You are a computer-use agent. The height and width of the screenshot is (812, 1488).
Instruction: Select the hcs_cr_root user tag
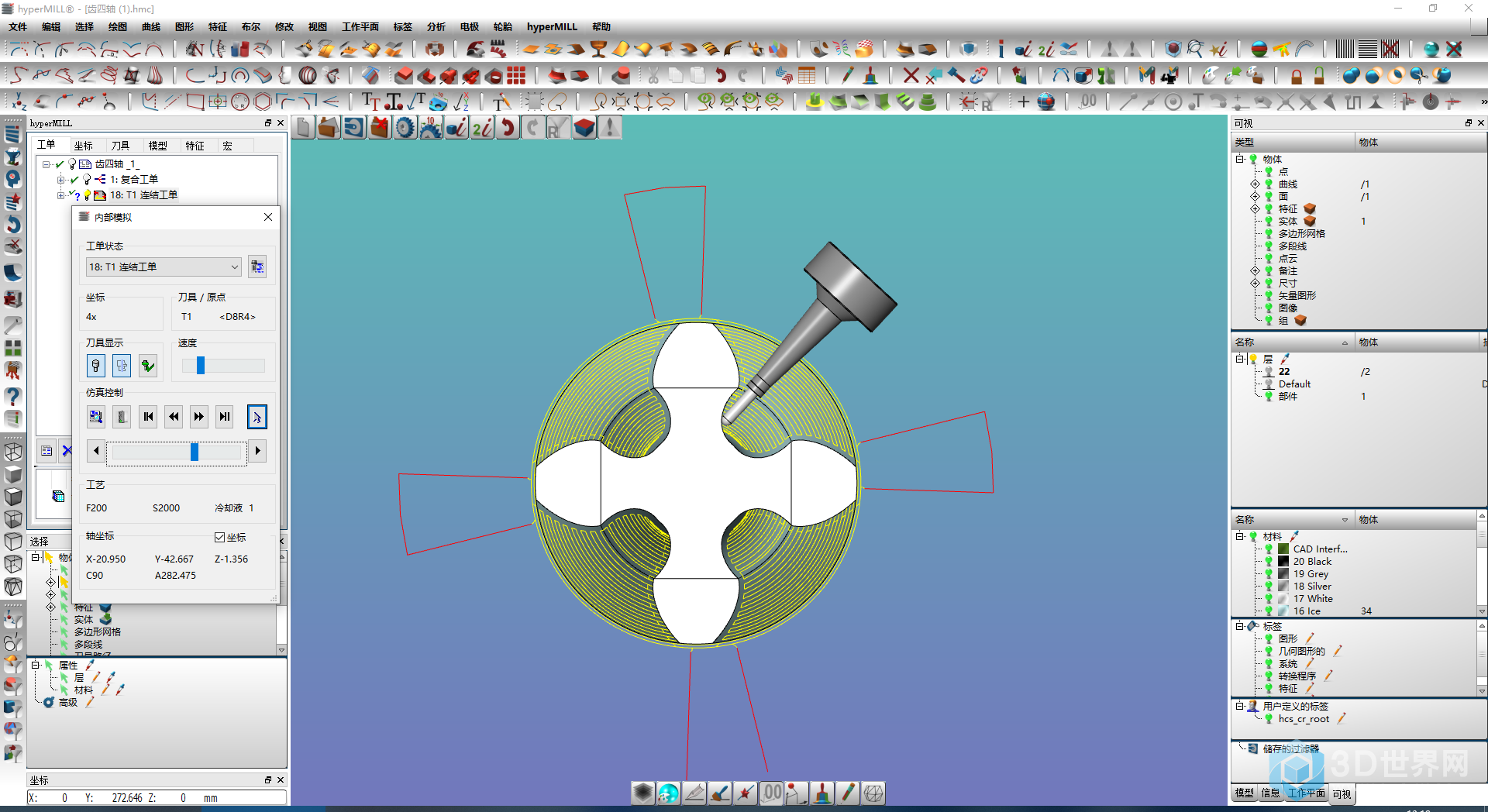[1304, 719]
